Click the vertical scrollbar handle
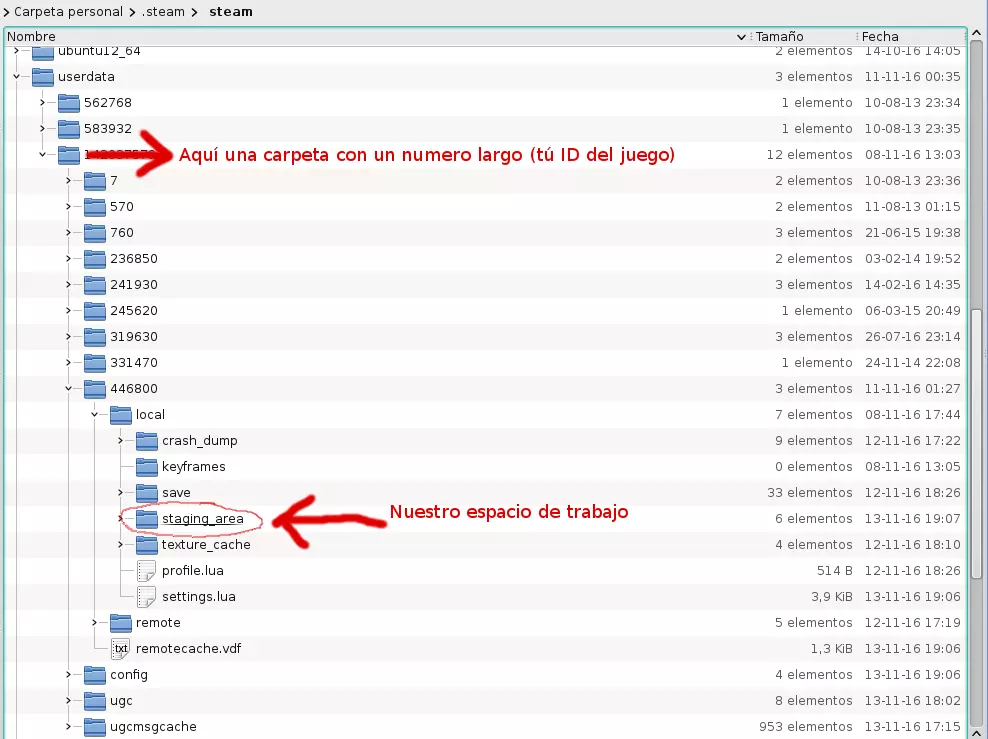The width and height of the screenshot is (988, 739). click(977, 443)
